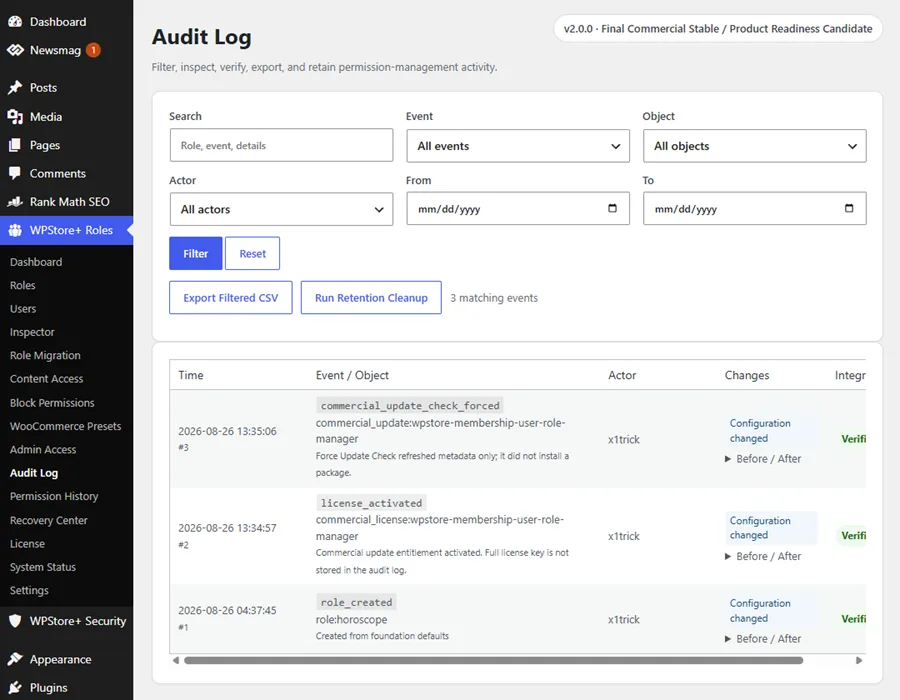Click the Actor column header
This screenshot has width=900, height=700.
[622, 375]
